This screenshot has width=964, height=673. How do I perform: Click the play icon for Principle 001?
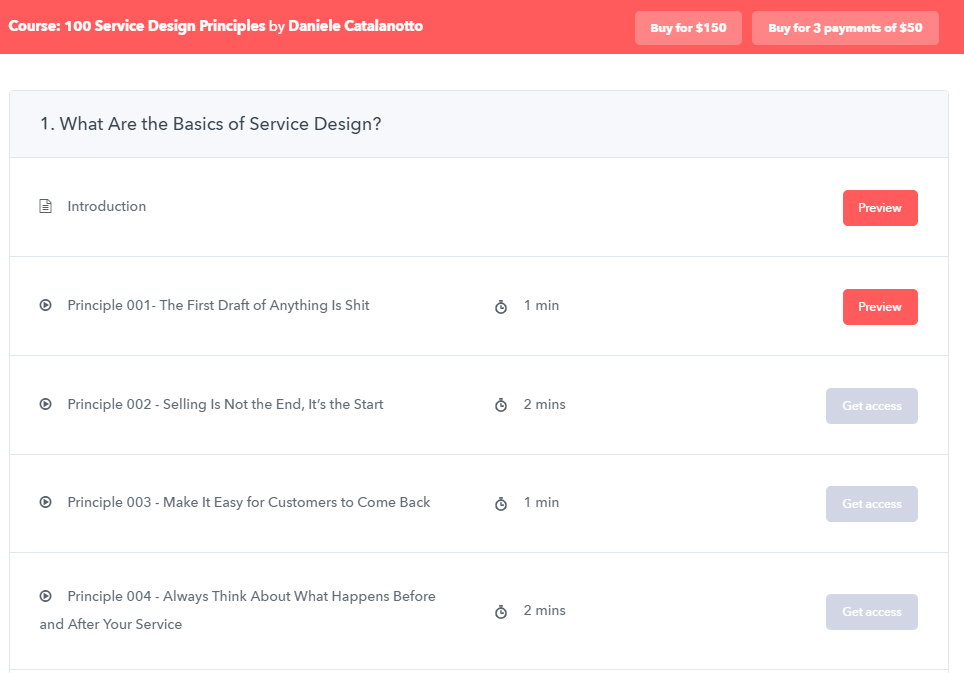coord(45,305)
